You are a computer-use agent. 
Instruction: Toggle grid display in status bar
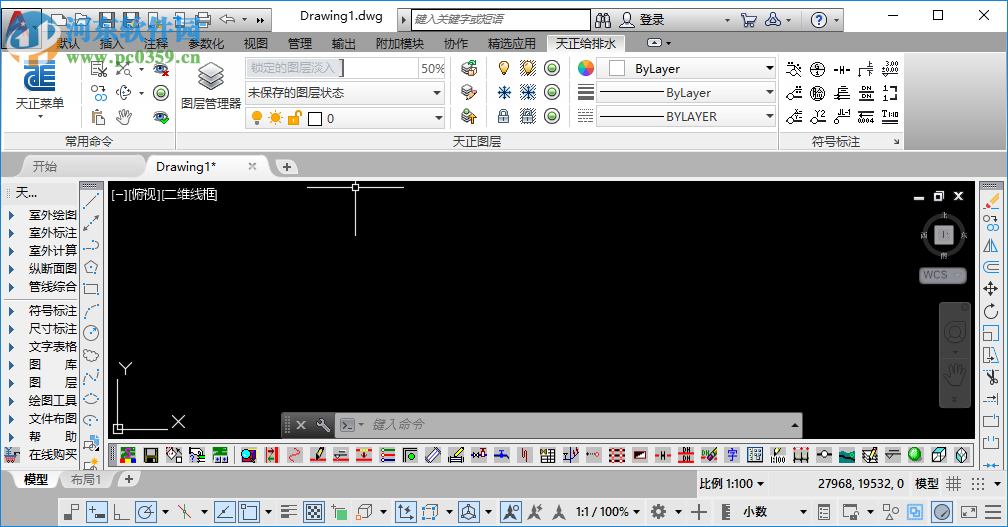pyautogui.click(x=953, y=483)
